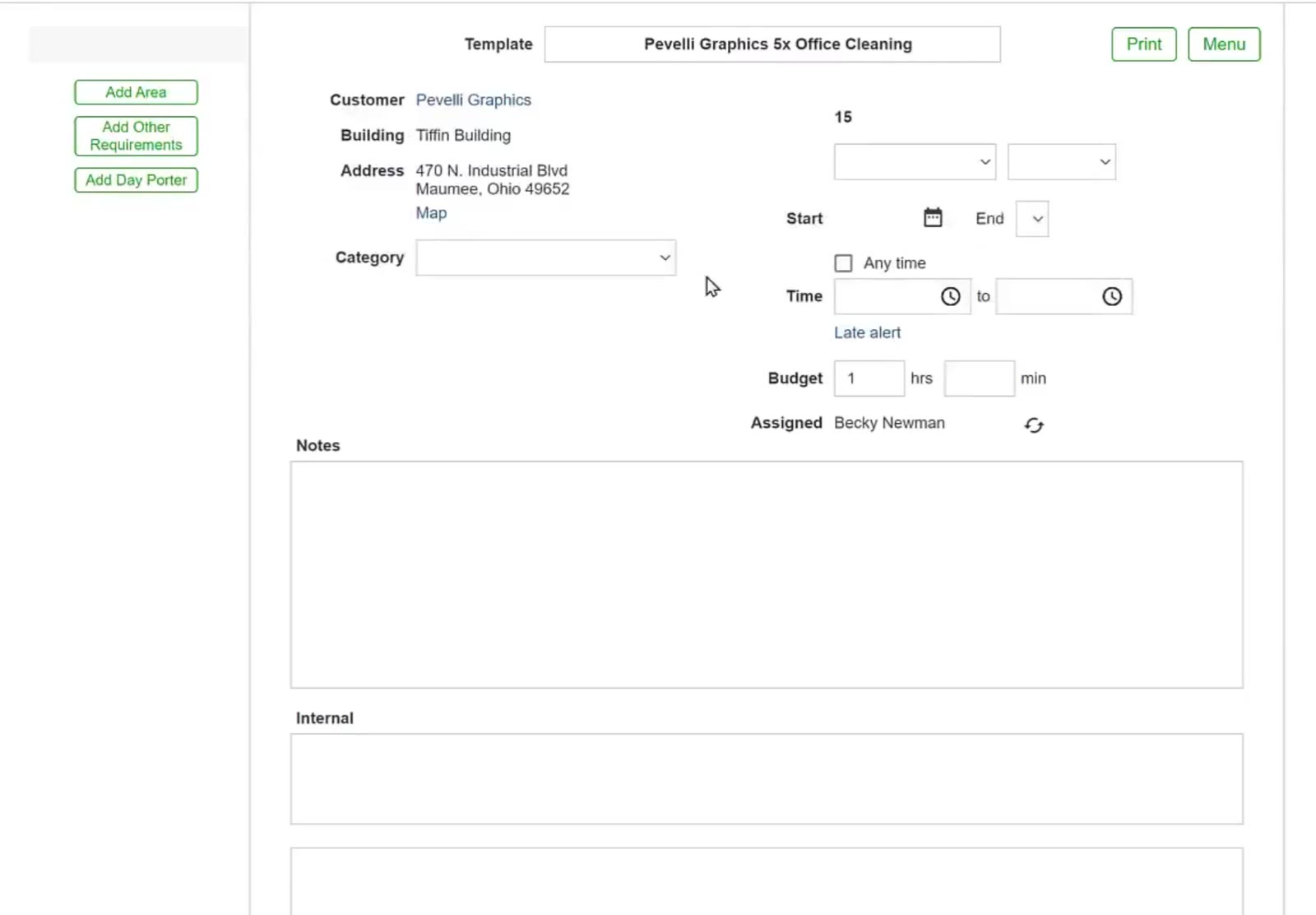Click the Template name field
This screenshot has width=1316, height=915.
click(x=772, y=44)
